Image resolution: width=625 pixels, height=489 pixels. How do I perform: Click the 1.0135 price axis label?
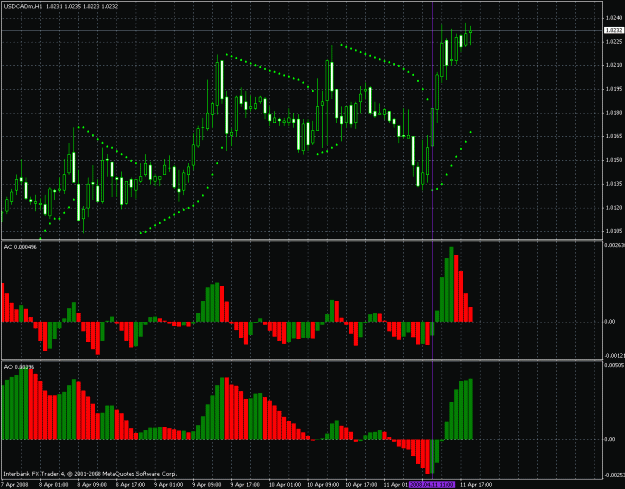click(614, 184)
